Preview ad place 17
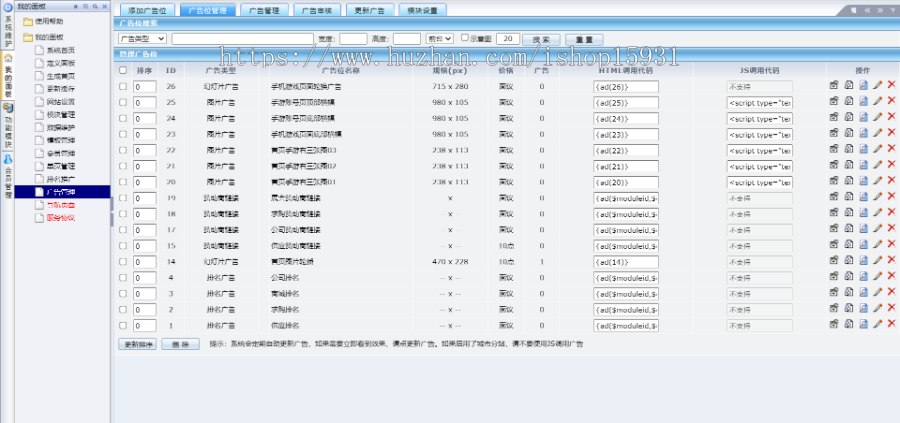Image resolution: width=900 pixels, height=423 pixels. point(863,228)
